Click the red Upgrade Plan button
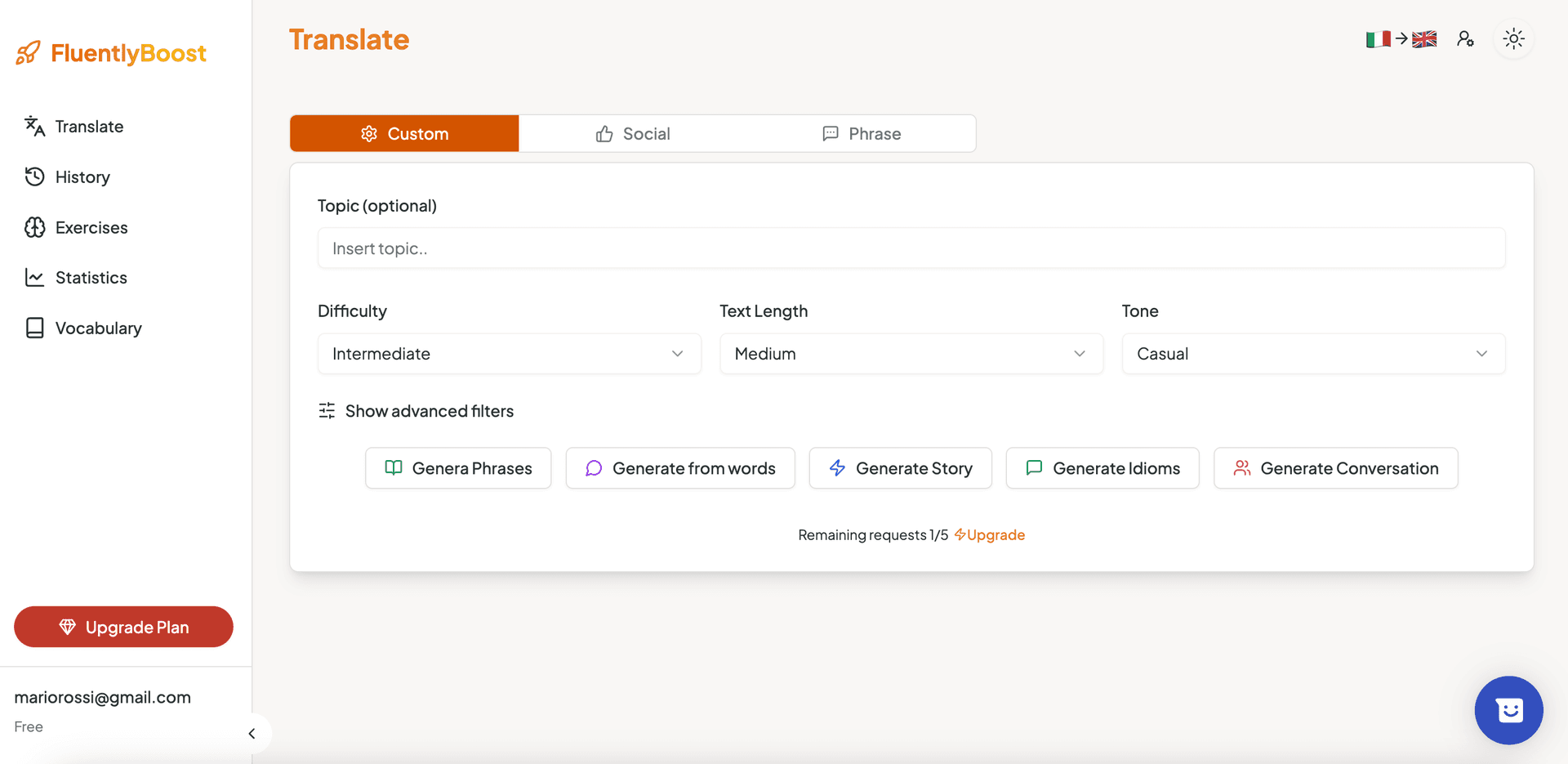Viewport: 1568px width, 764px height. [123, 627]
